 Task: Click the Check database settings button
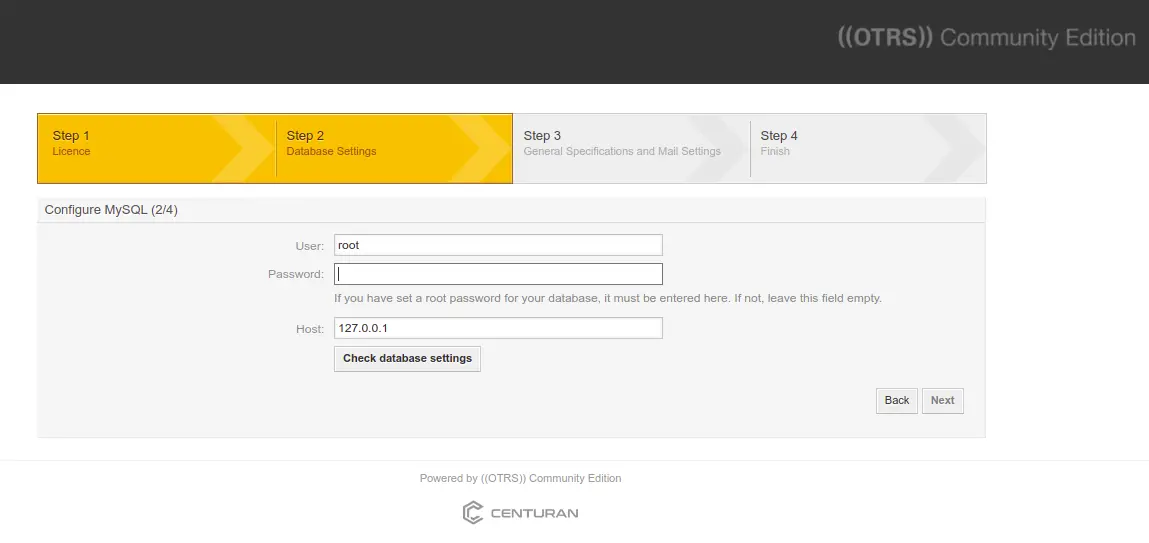407,359
